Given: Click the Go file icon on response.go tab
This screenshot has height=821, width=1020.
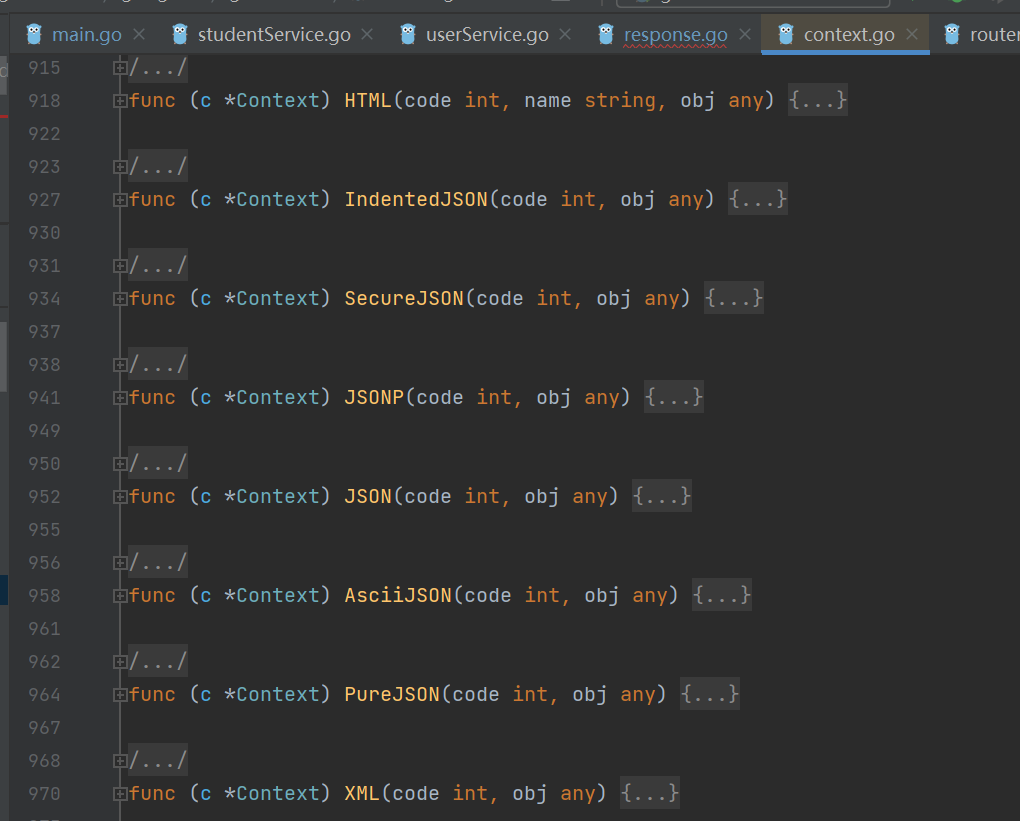Looking at the screenshot, I should [x=606, y=35].
